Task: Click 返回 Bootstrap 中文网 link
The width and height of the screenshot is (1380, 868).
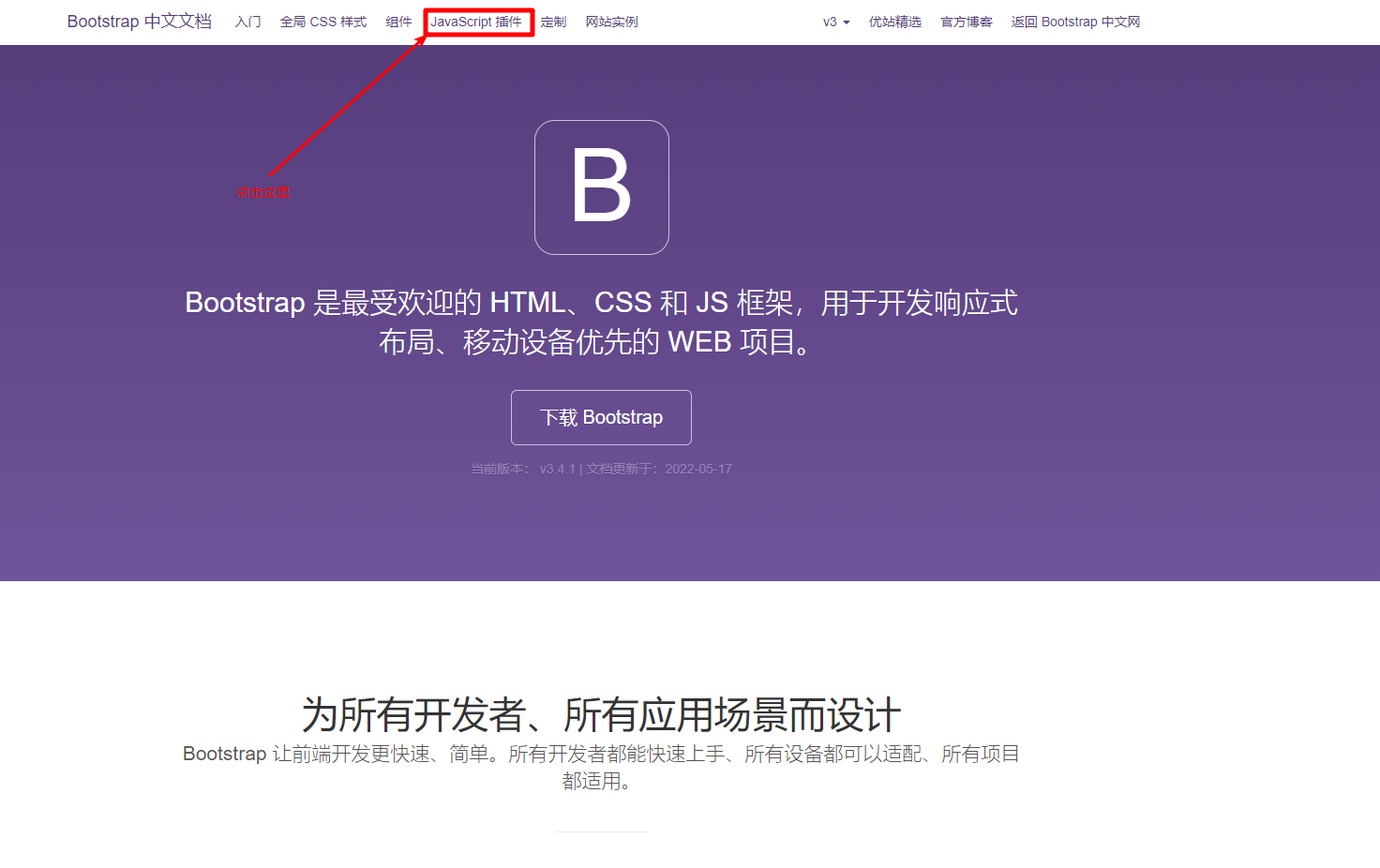Action: point(1075,22)
